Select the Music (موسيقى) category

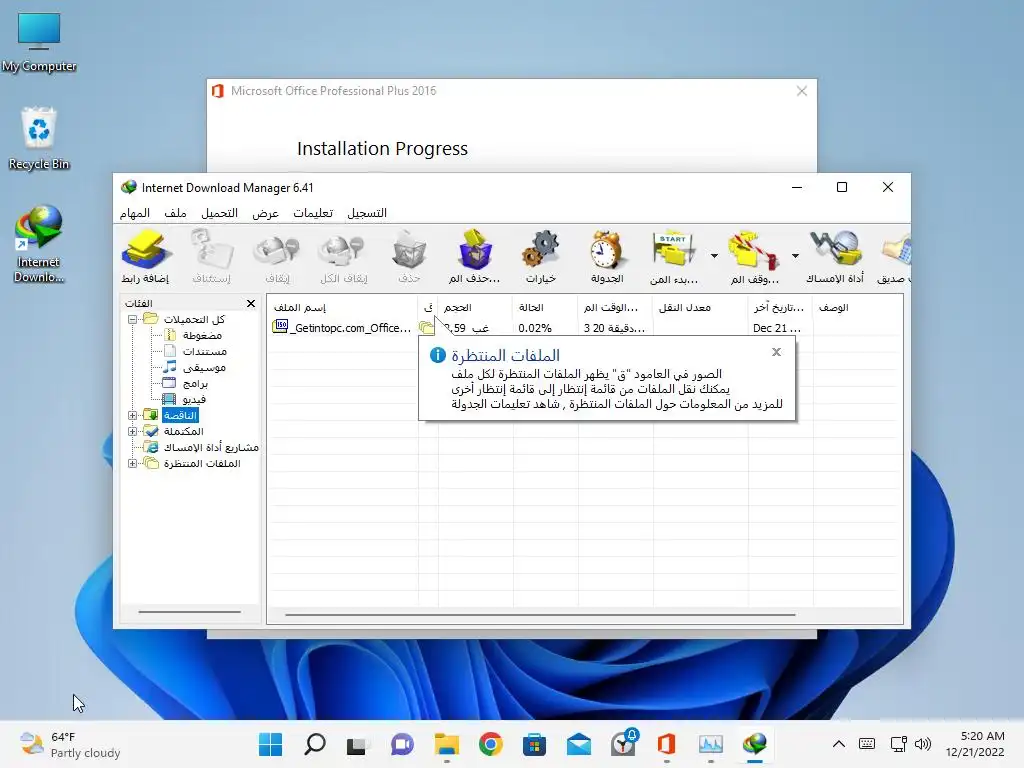click(204, 367)
